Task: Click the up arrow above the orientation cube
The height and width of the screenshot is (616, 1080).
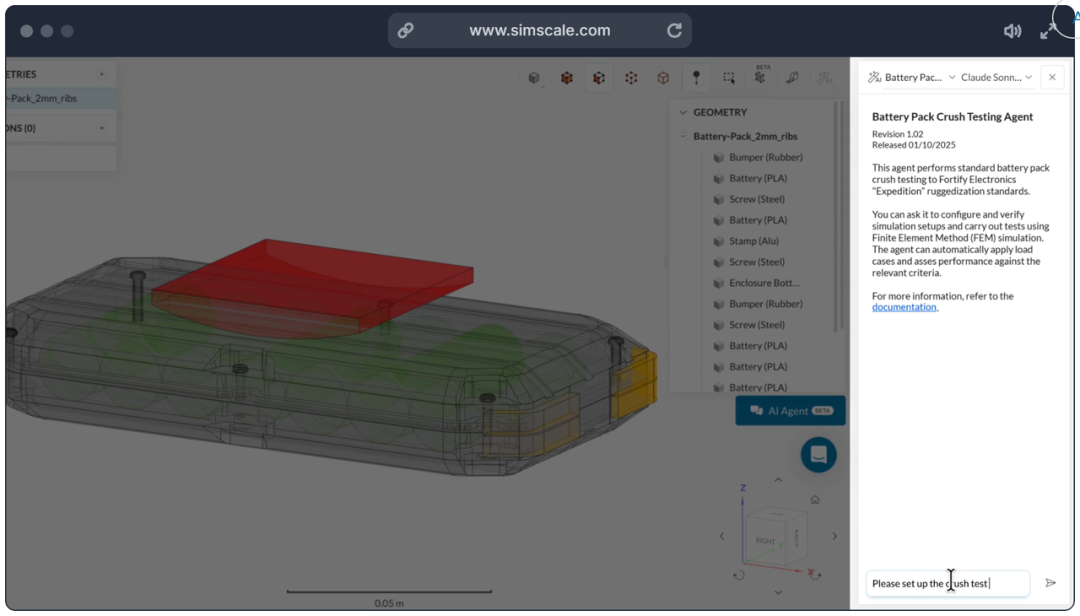Action: (778, 480)
